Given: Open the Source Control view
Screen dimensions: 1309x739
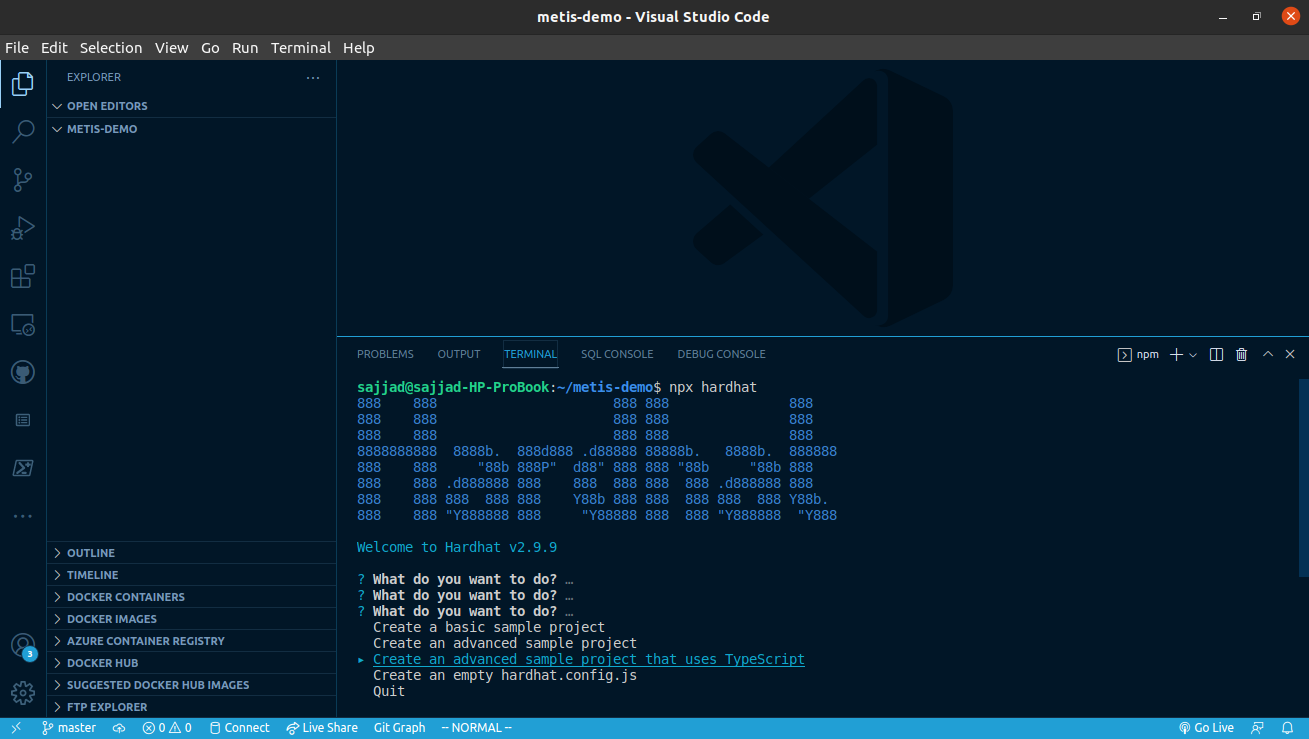Looking at the screenshot, I should [23, 180].
